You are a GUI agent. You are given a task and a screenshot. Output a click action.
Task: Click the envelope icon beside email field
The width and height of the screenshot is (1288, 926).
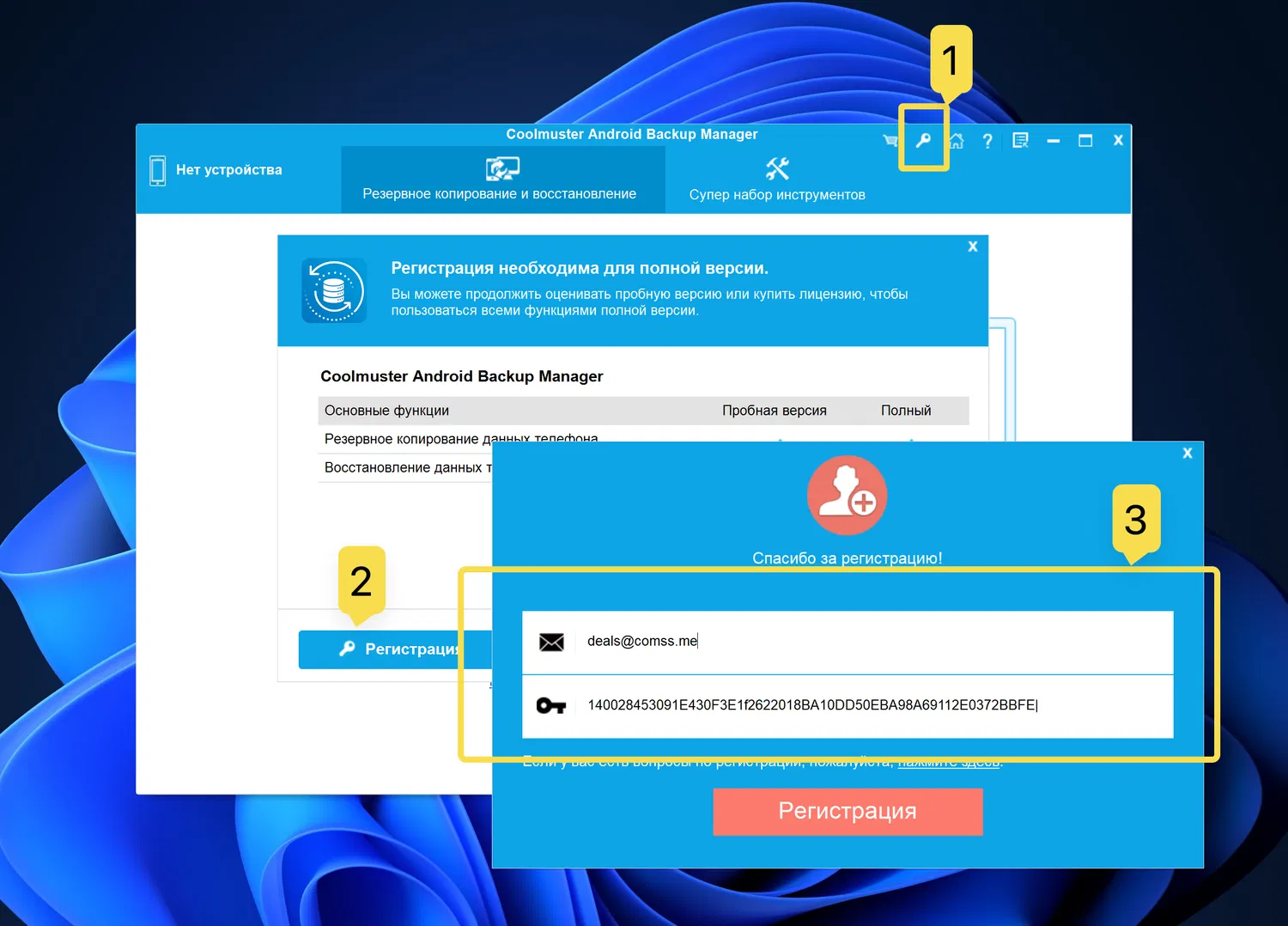551,642
